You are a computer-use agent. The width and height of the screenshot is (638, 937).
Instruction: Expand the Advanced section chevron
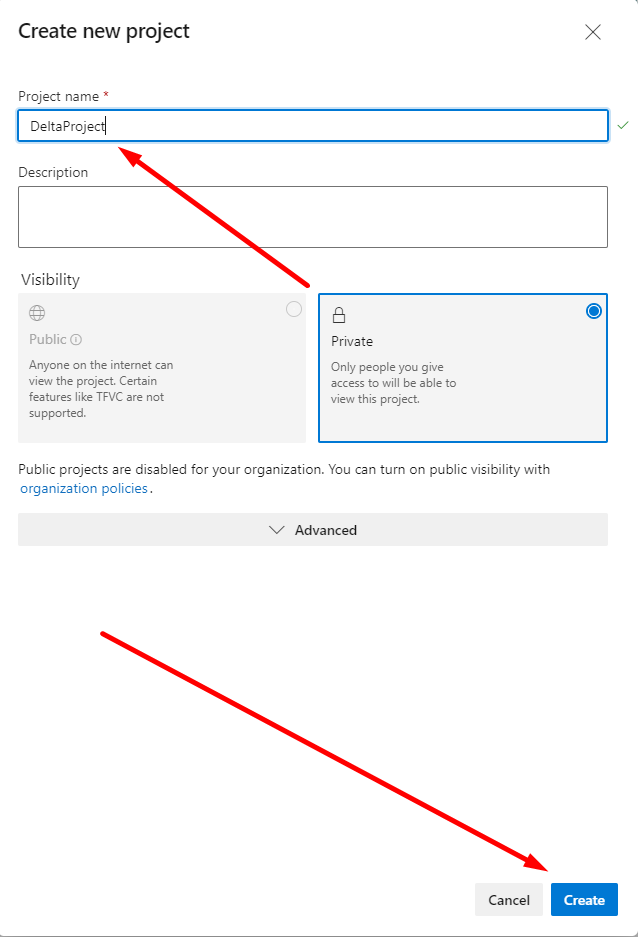click(278, 530)
